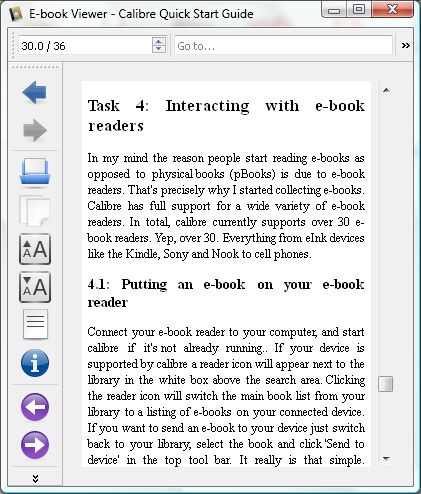Click the scrollbar down arrow
This screenshot has height=494, width=421.
(x=386, y=459)
